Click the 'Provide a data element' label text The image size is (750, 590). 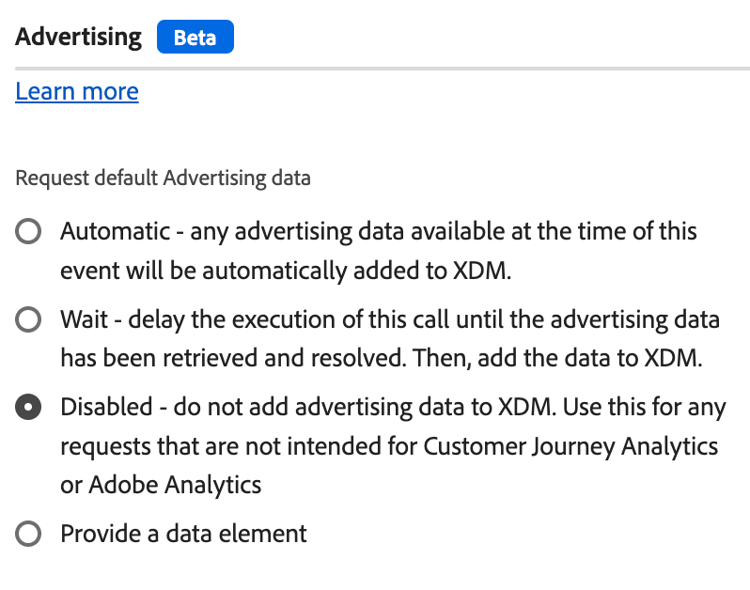point(184,534)
